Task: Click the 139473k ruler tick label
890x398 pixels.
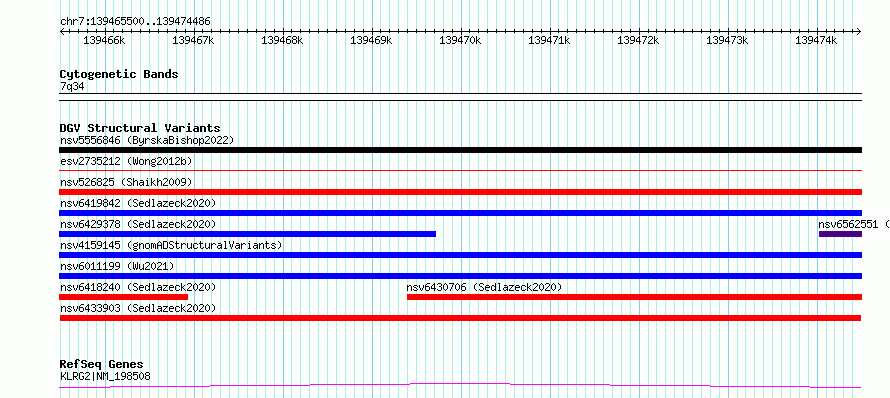Action: tap(727, 40)
